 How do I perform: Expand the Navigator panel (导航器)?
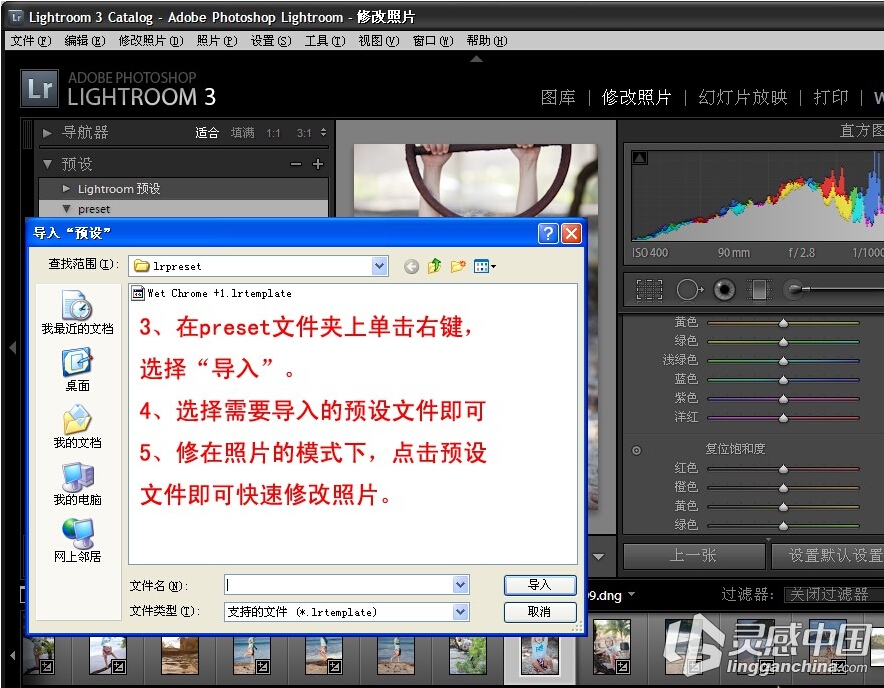pos(47,133)
